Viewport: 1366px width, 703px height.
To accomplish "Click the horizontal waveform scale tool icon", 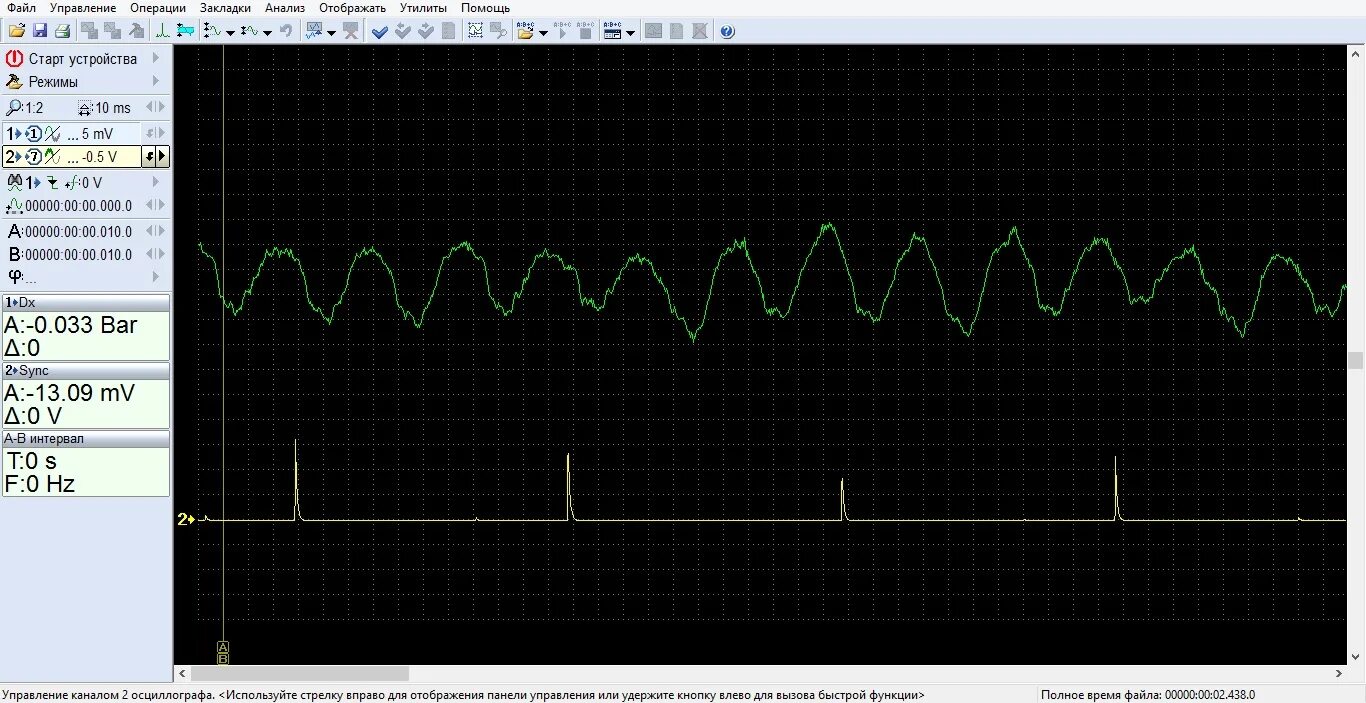I will pyautogui.click(x=249, y=31).
